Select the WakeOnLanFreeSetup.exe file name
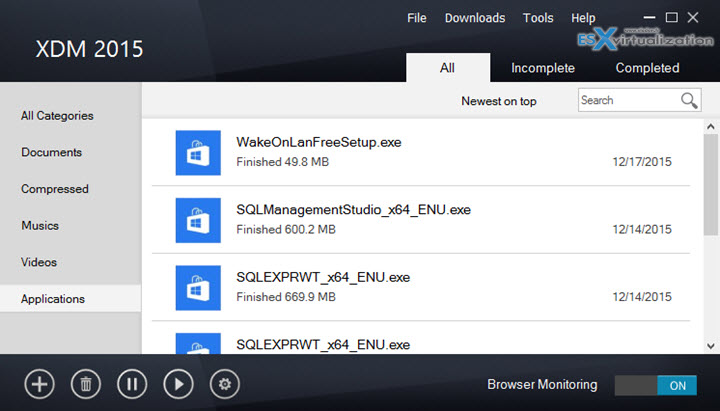 319,142
